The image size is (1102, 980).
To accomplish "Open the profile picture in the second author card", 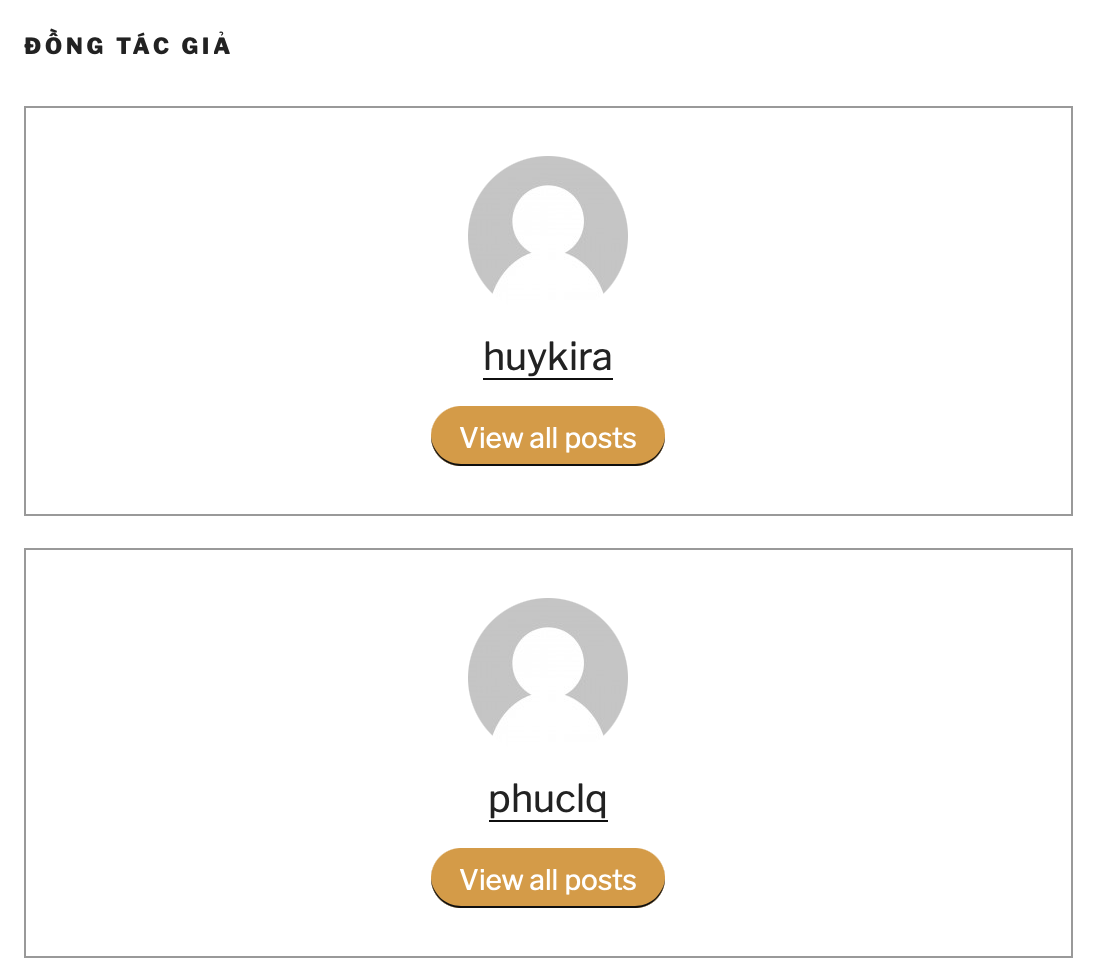I will click(x=547, y=678).
